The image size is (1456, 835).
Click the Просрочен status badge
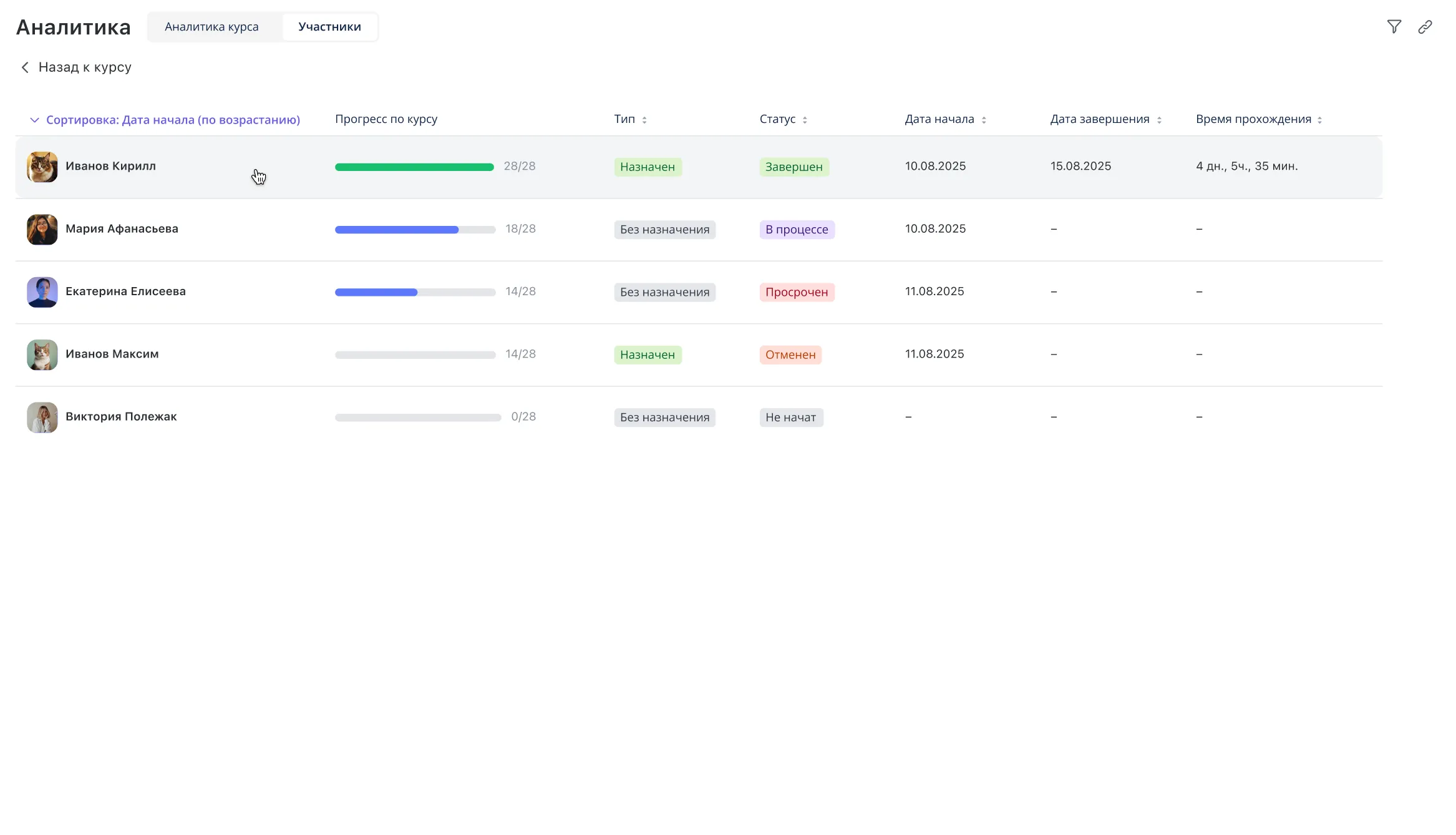pyautogui.click(x=796, y=292)
